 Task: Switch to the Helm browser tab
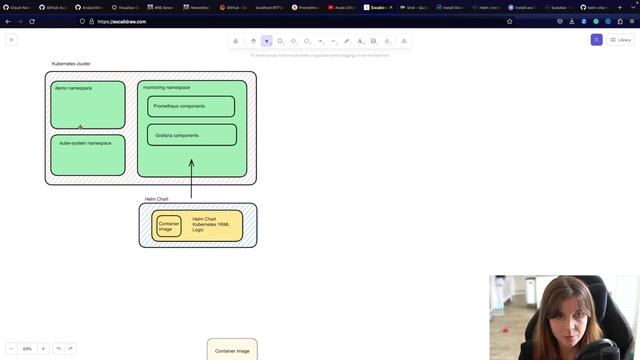(x=486, y=7)
